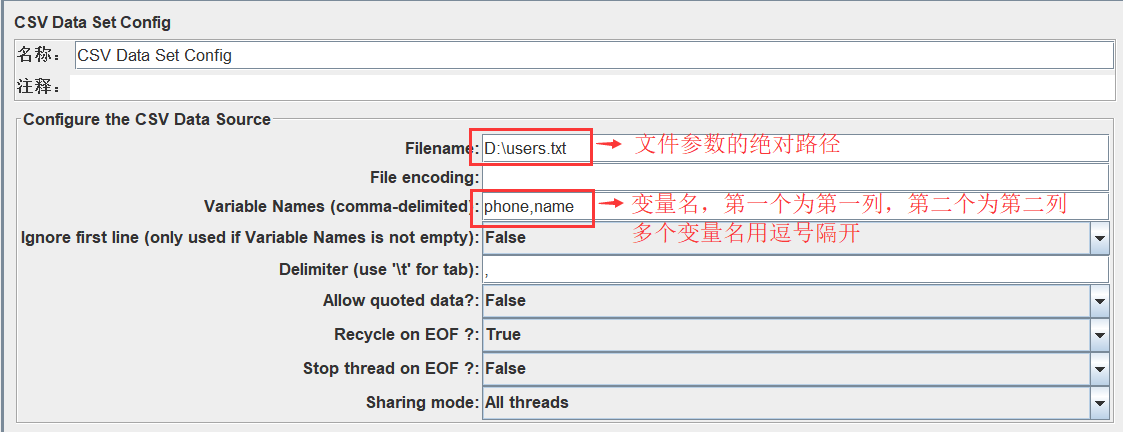Click the 名称 name input field
The width and height of the screenshot is (1123, 432).
(594, 55)
